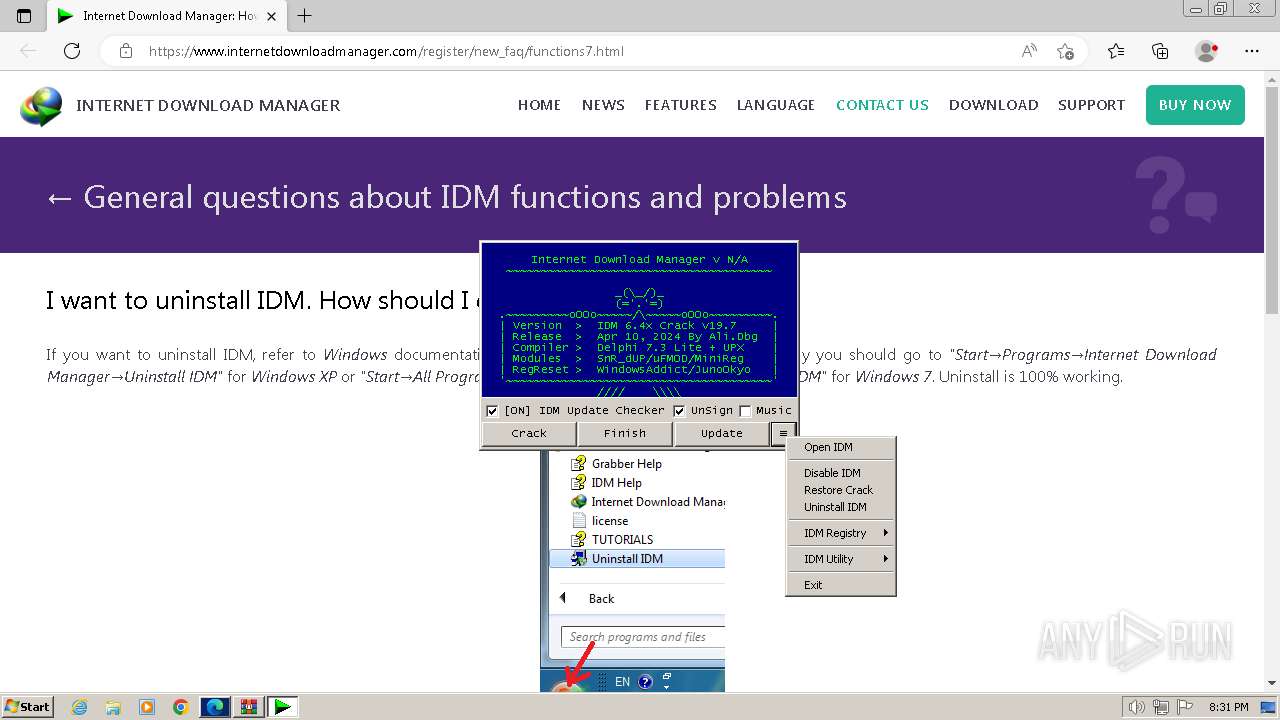The height and width of the screenshot is (720, 1280).
Task: Refresh the current page
Action: [x=72, y=51]
